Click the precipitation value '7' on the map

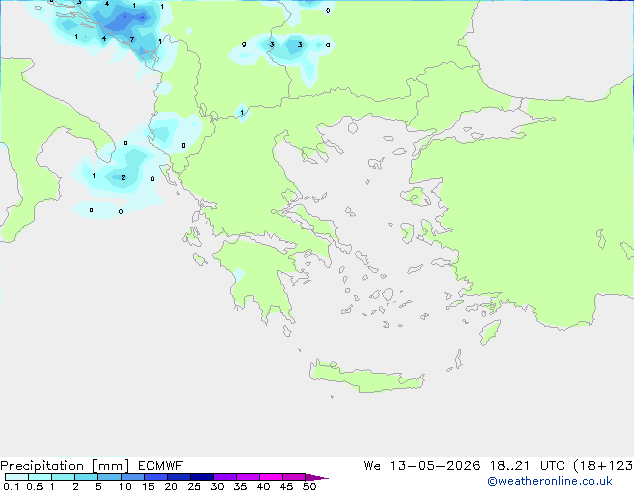coord(132,39)
